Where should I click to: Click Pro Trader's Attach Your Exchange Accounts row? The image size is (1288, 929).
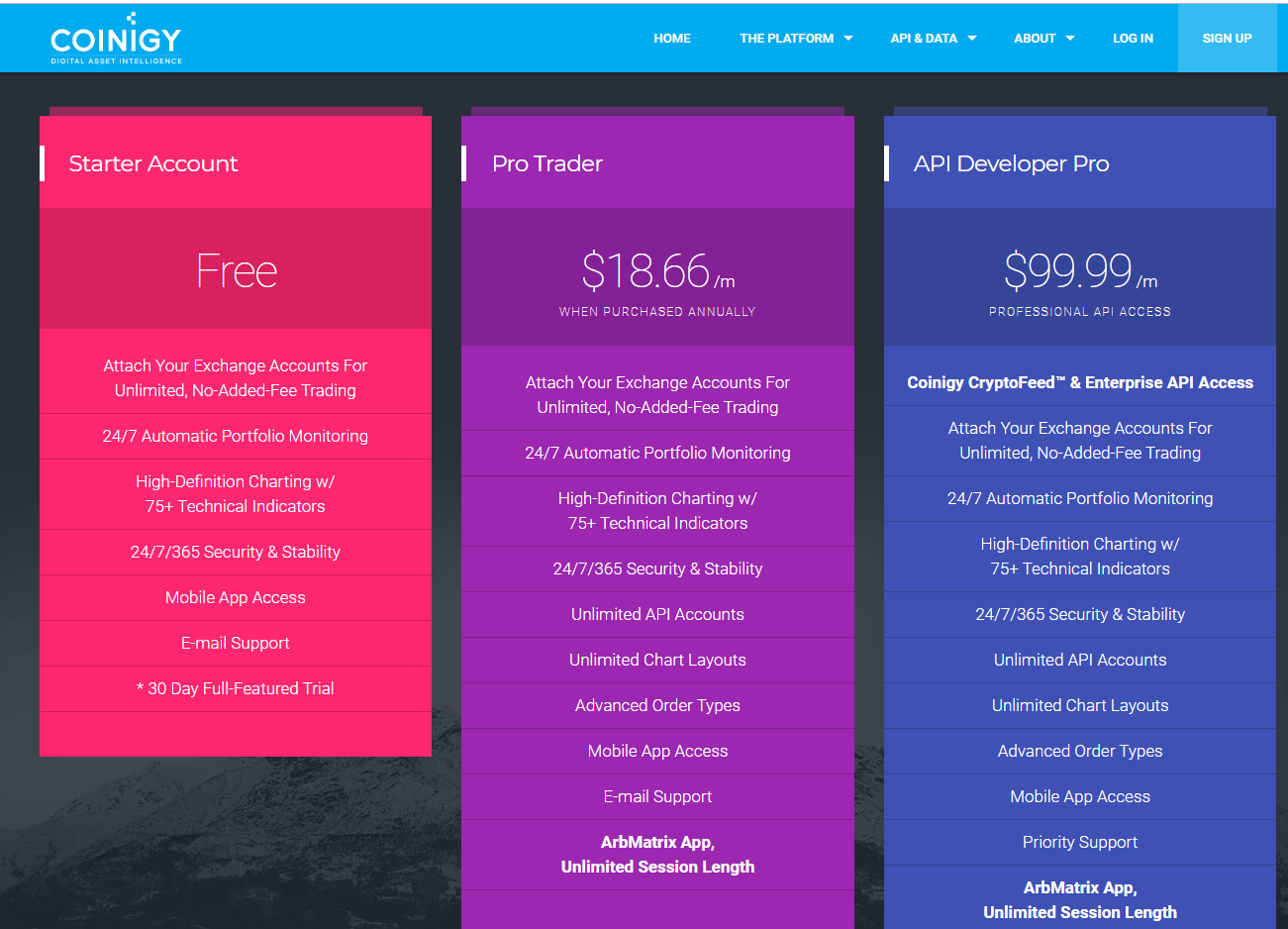tap(657, 395)
